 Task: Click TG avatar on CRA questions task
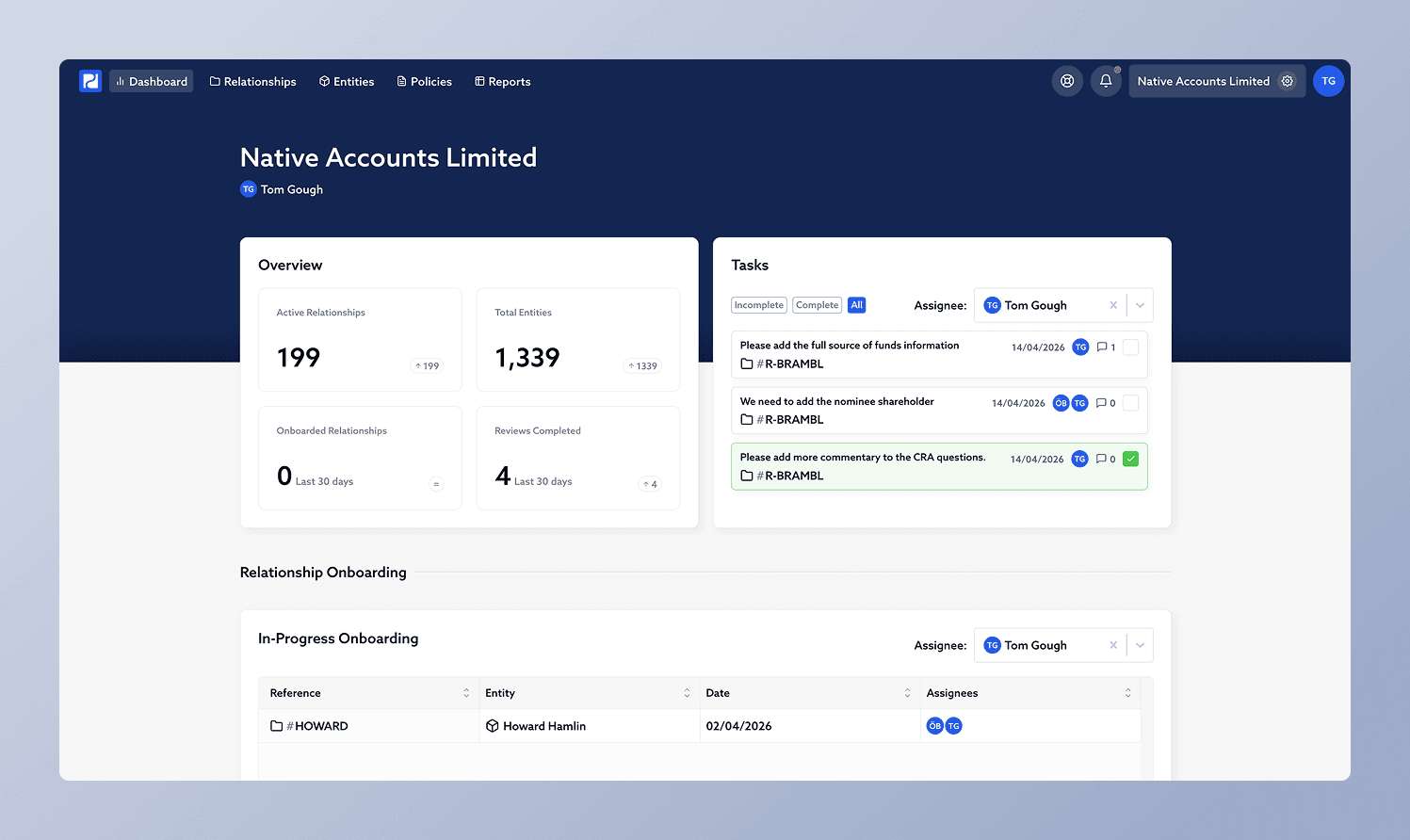click(x=1079, y=460)
